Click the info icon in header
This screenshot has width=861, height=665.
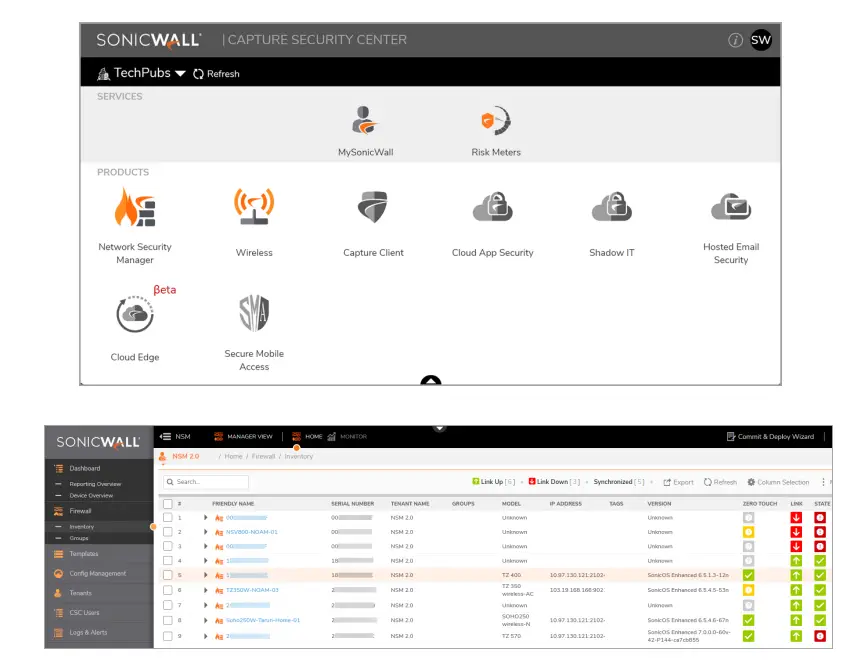[735, 40]
